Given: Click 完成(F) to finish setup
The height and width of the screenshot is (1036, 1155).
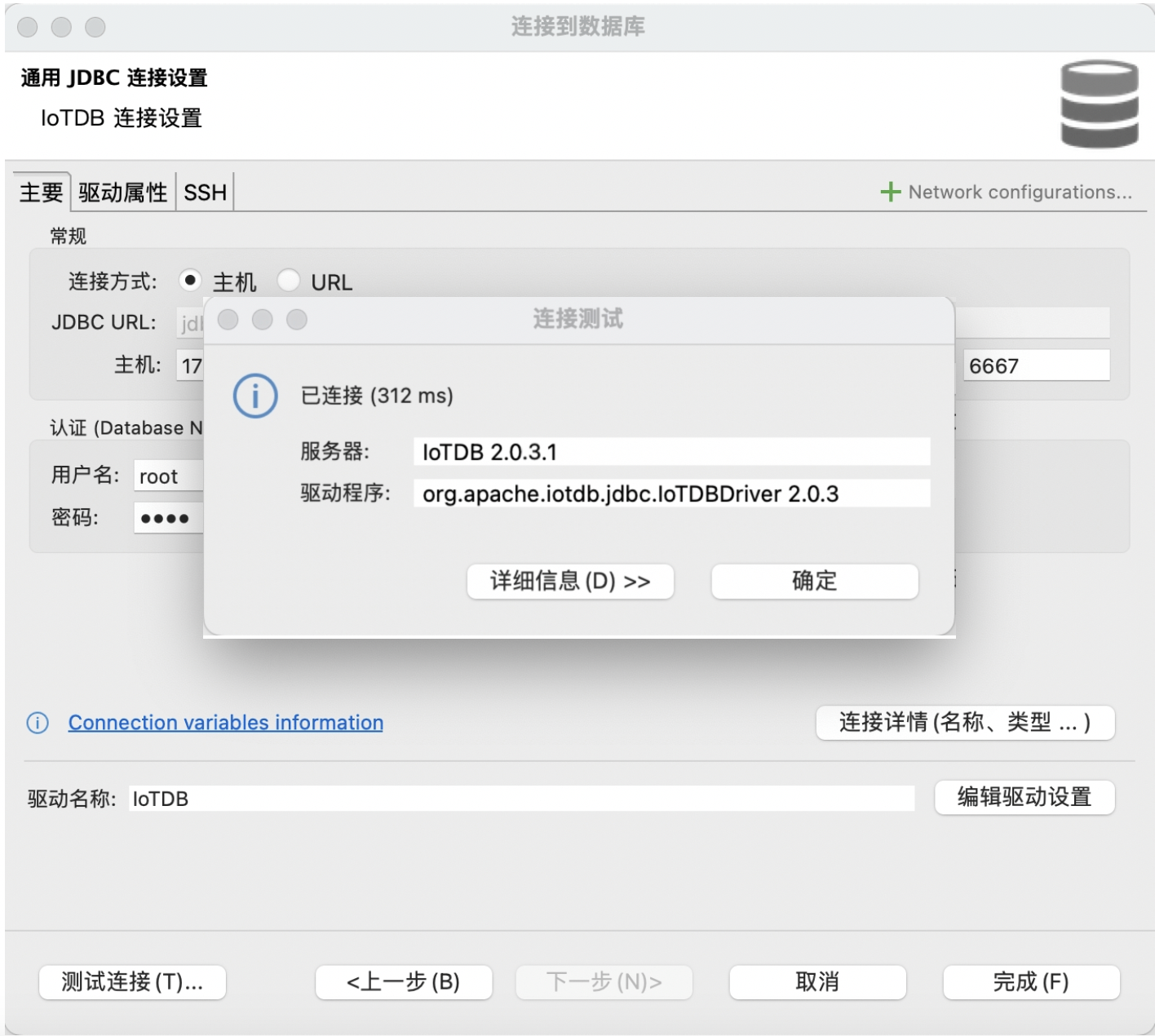Looking at the screenshot, I should [x=1029, y=983].
